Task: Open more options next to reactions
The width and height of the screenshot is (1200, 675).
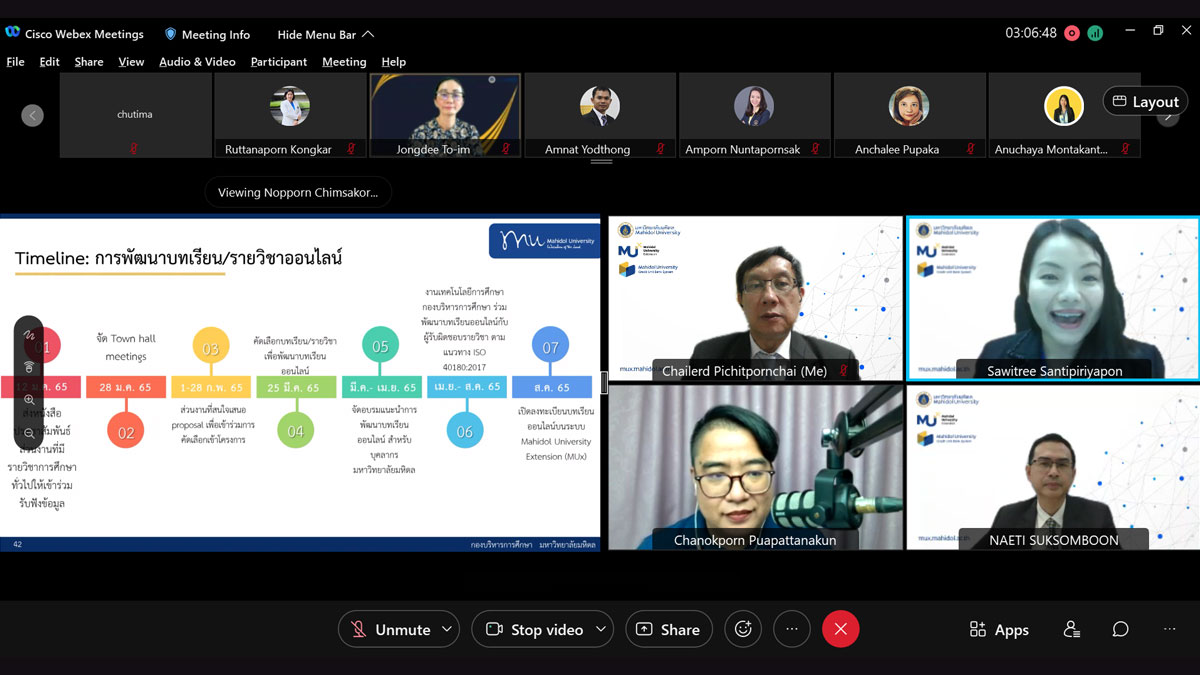Action: click(791, 629)
